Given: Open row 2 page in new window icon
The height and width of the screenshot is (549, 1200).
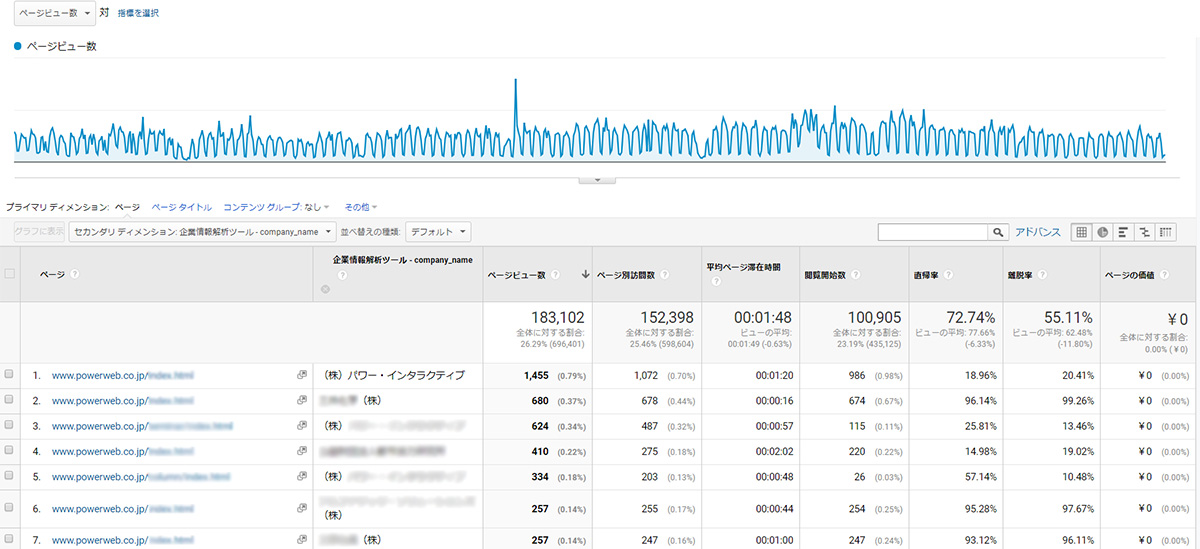Looking at the screenshot, I should [x=301, y=400].
